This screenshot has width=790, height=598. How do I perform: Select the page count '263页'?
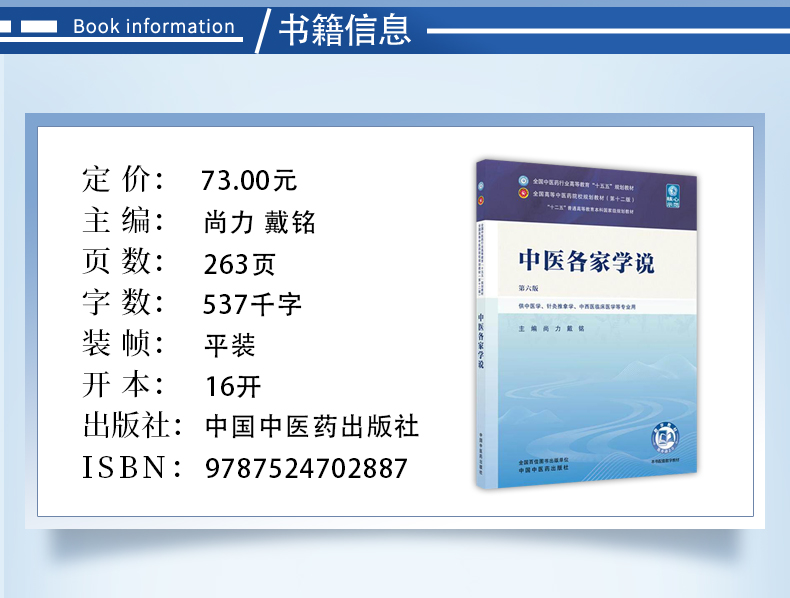(239, 264)
